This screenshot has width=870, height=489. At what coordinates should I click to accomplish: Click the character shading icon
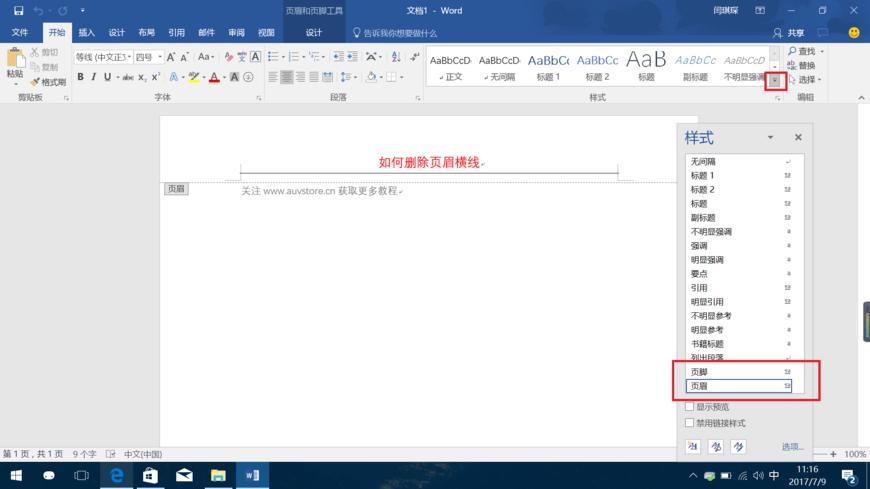234,77
